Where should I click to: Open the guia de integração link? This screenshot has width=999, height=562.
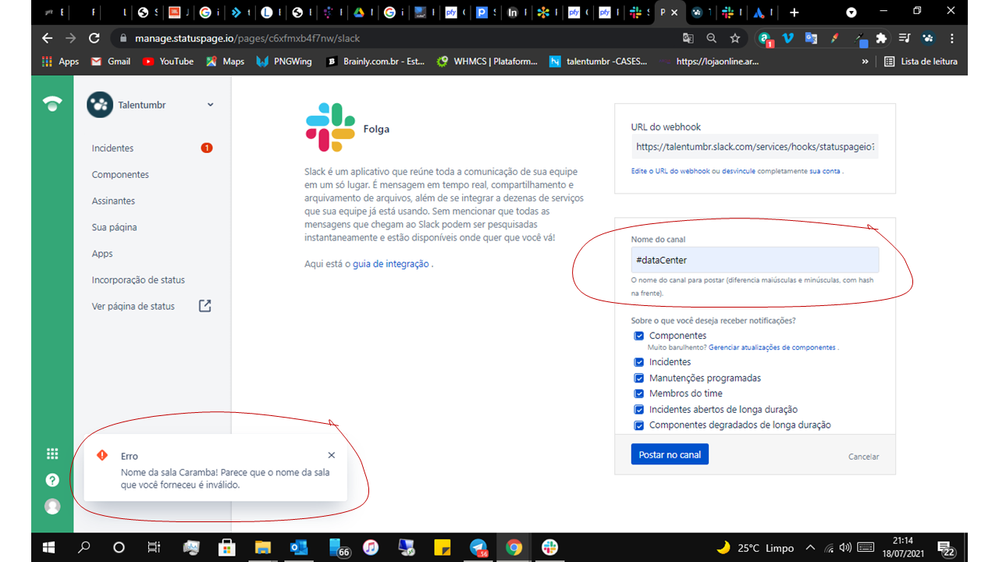[391, 264]
